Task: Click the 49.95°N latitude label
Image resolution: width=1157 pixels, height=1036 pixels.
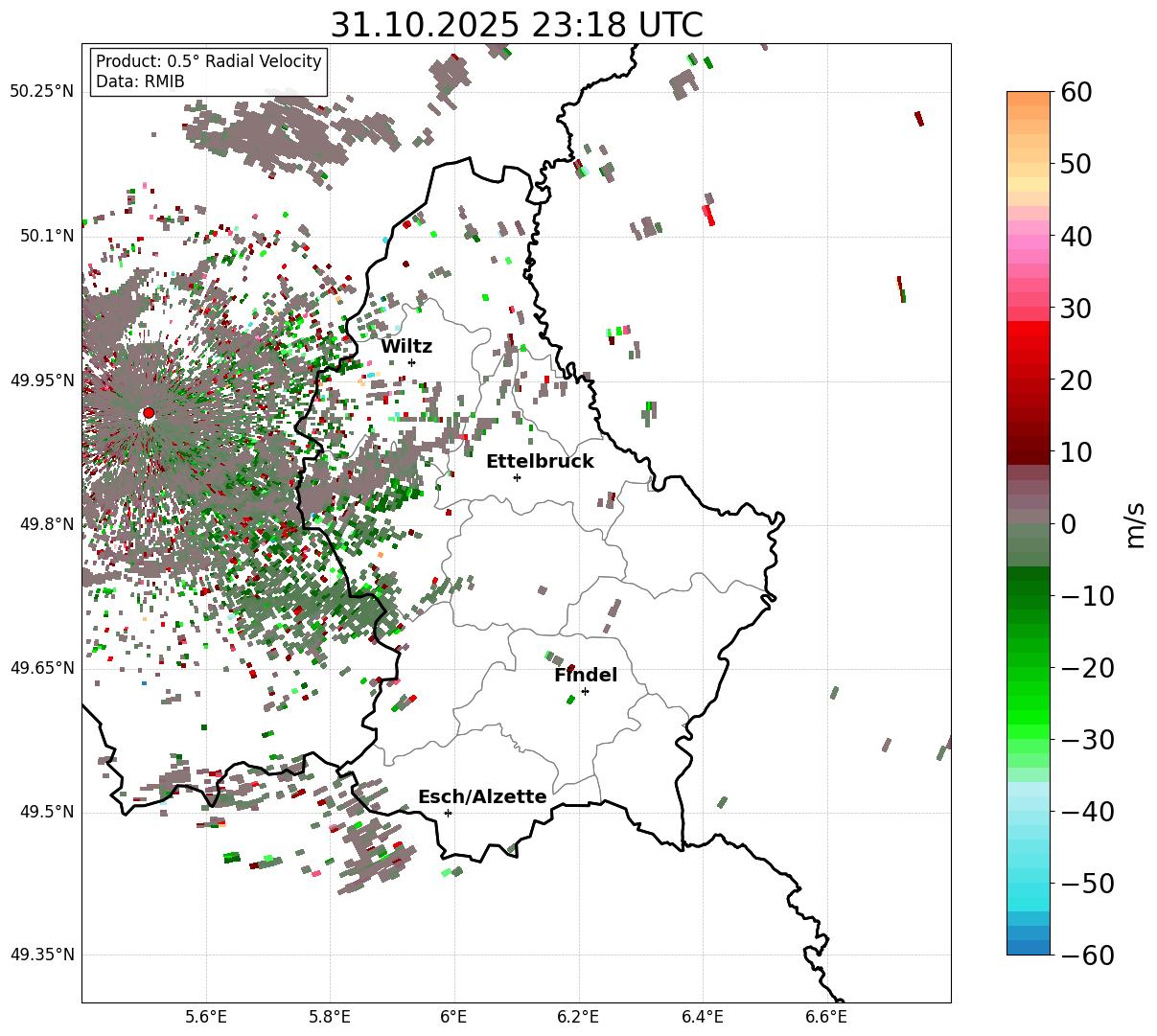Action: point(42,380)
